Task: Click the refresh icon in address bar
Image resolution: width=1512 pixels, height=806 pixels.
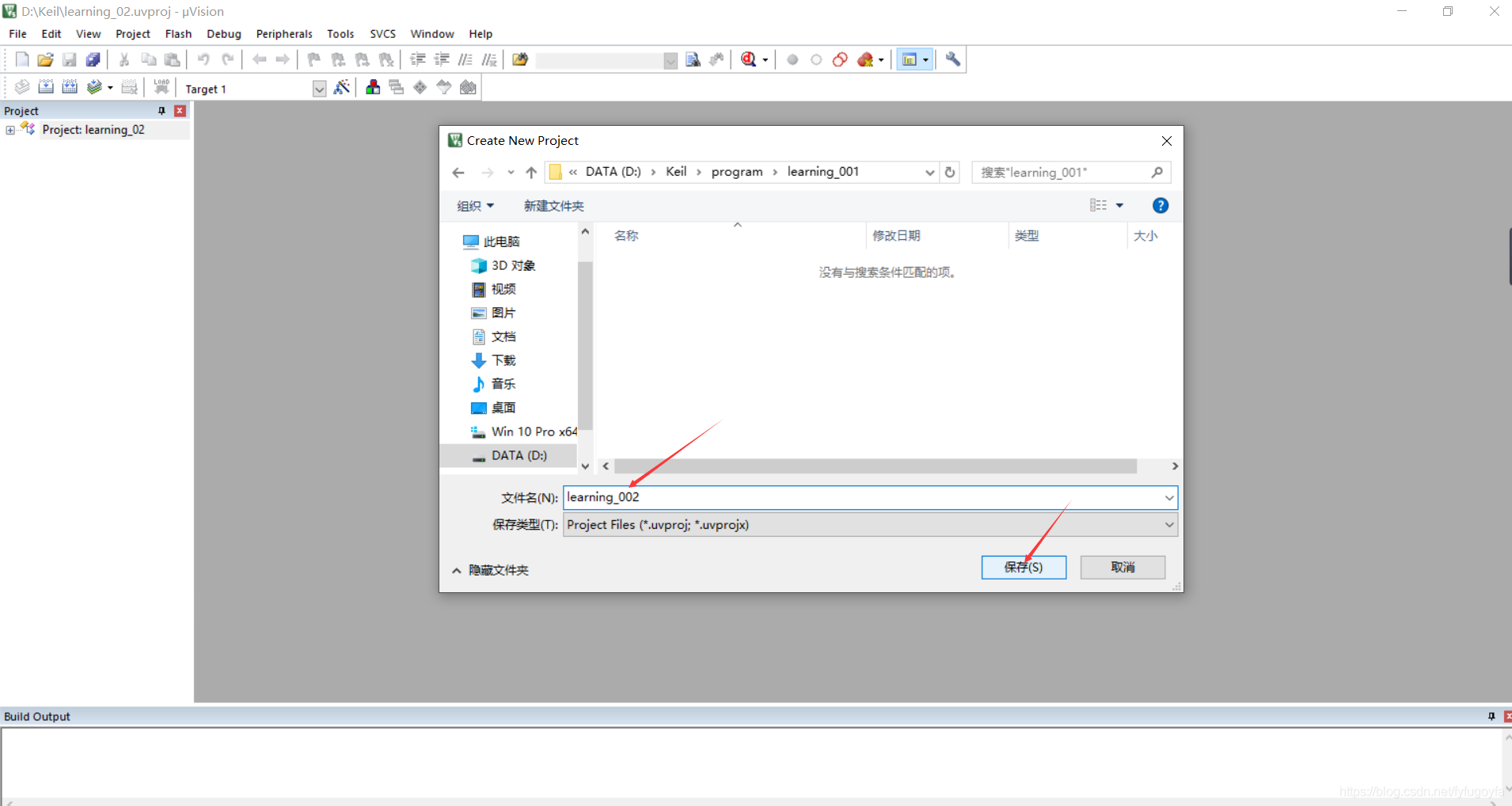Action: (950, 172)
